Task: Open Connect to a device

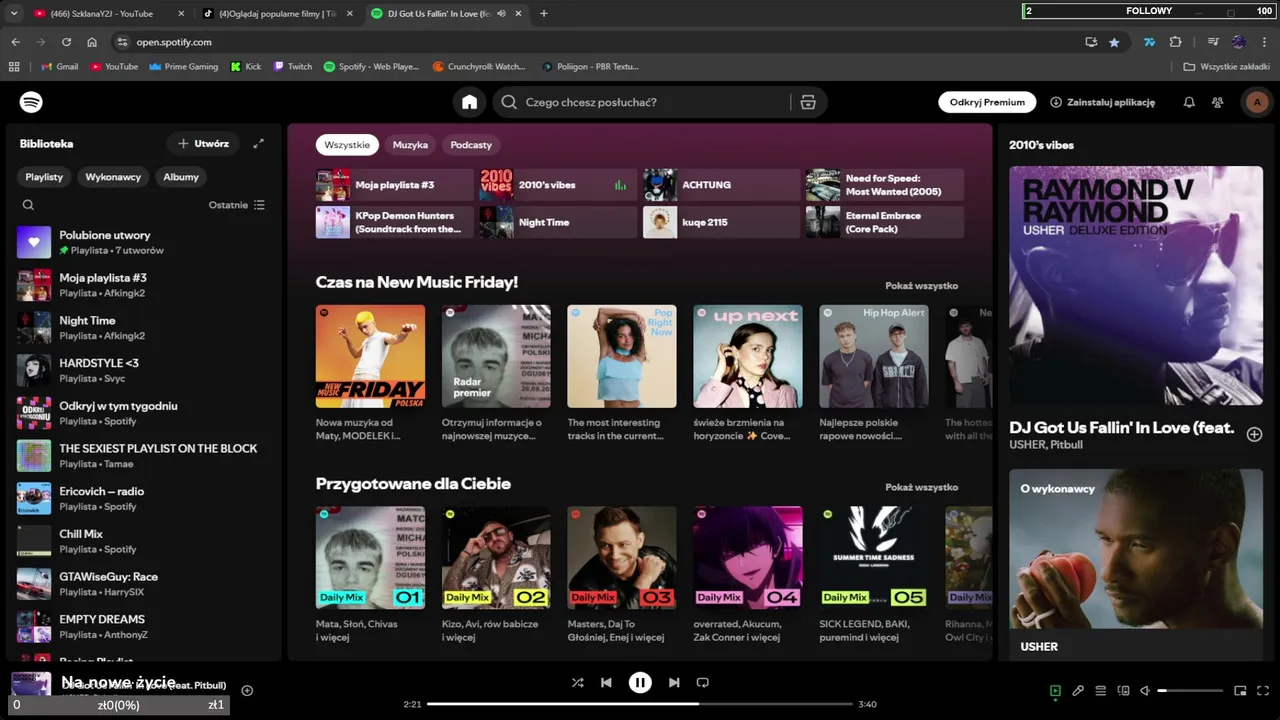Action: click(x=1123, y=690)
